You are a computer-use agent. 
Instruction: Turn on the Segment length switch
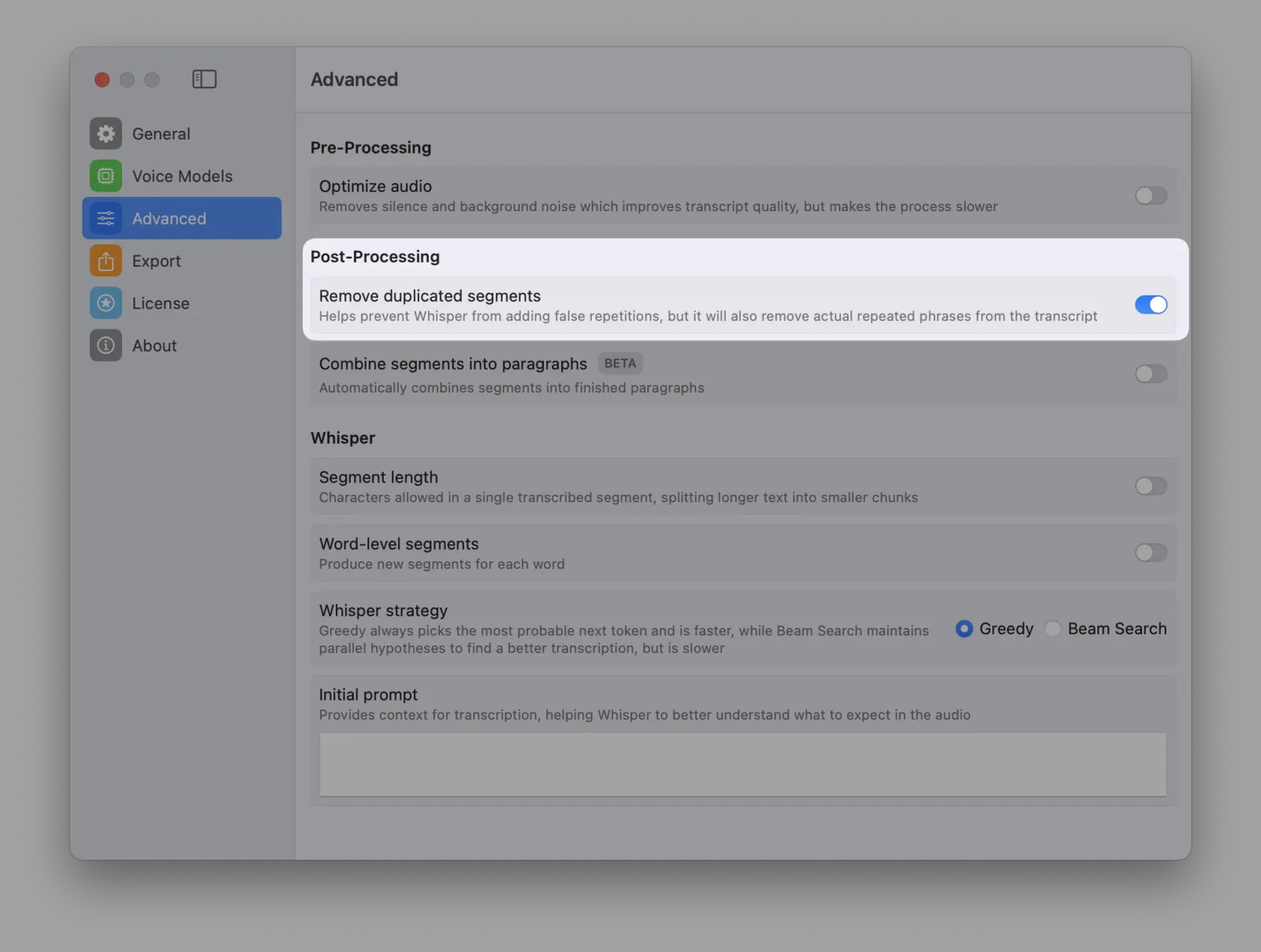pos(1151,486)
